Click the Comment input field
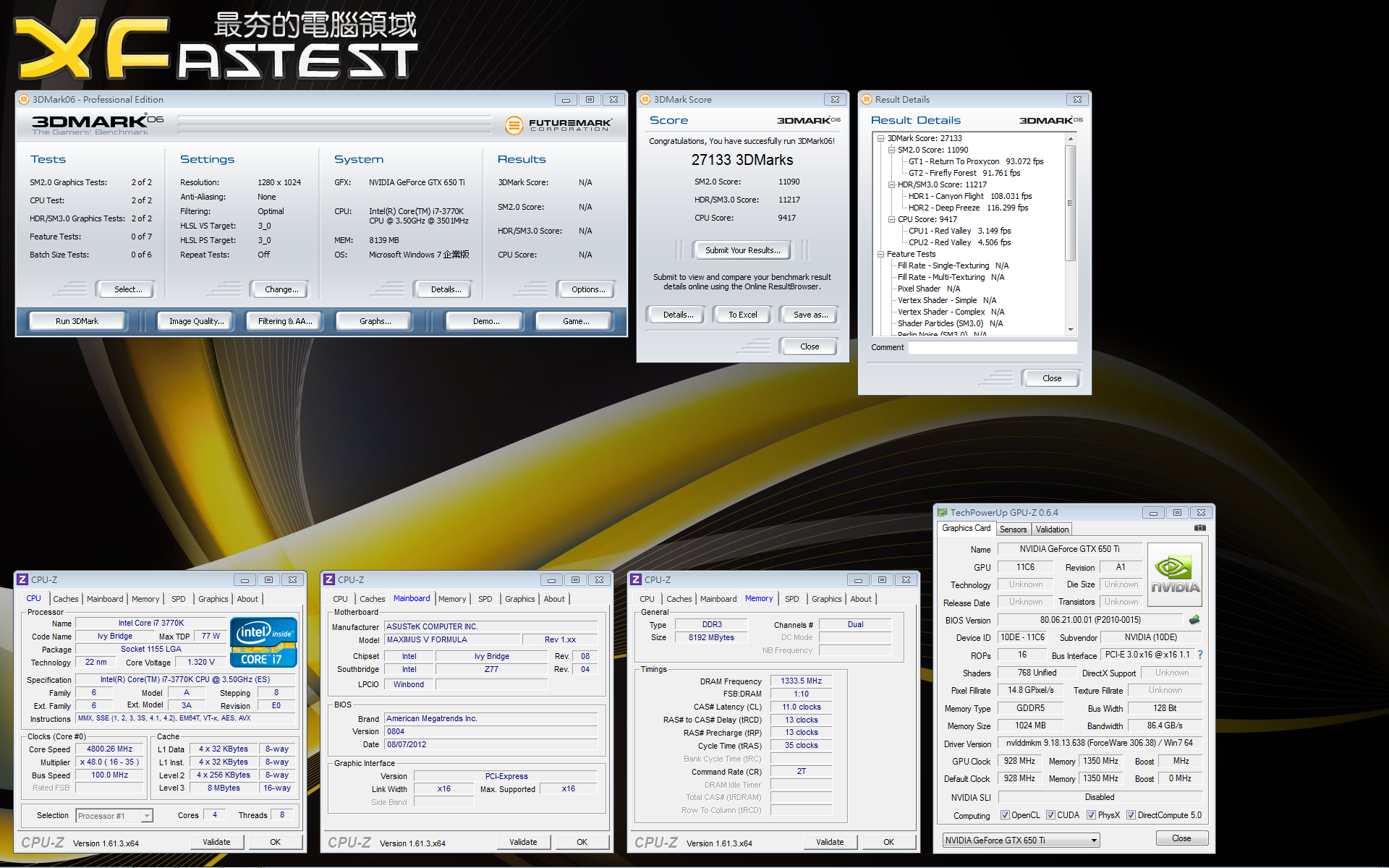This screenshot has width=1389, height=868. pyautogui.click(x=993, y=347)
